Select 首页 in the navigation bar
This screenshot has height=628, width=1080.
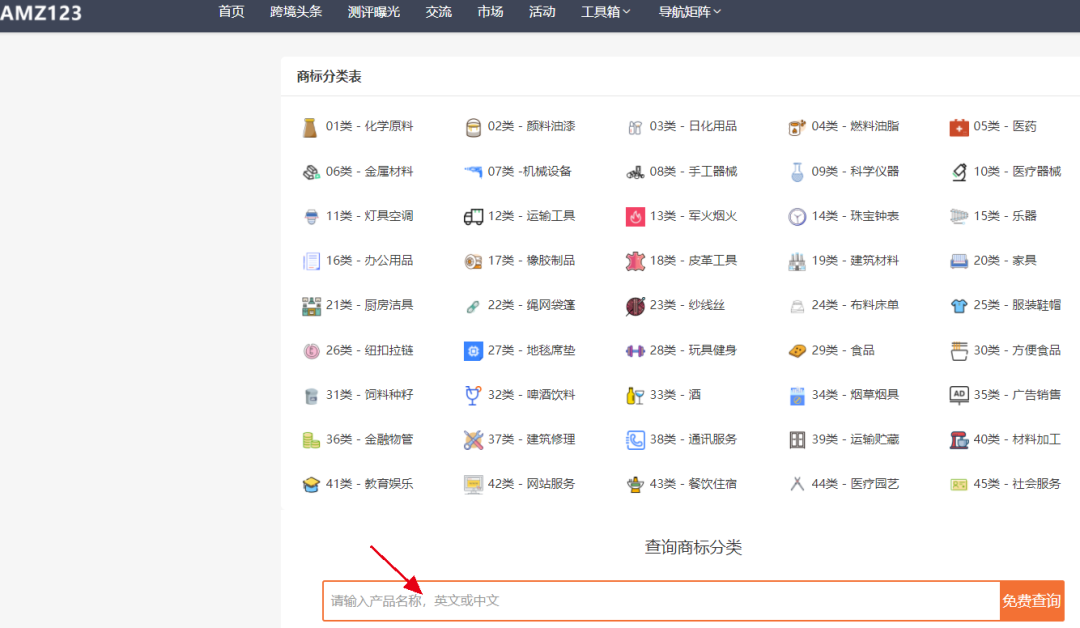[x=230, y=13]
